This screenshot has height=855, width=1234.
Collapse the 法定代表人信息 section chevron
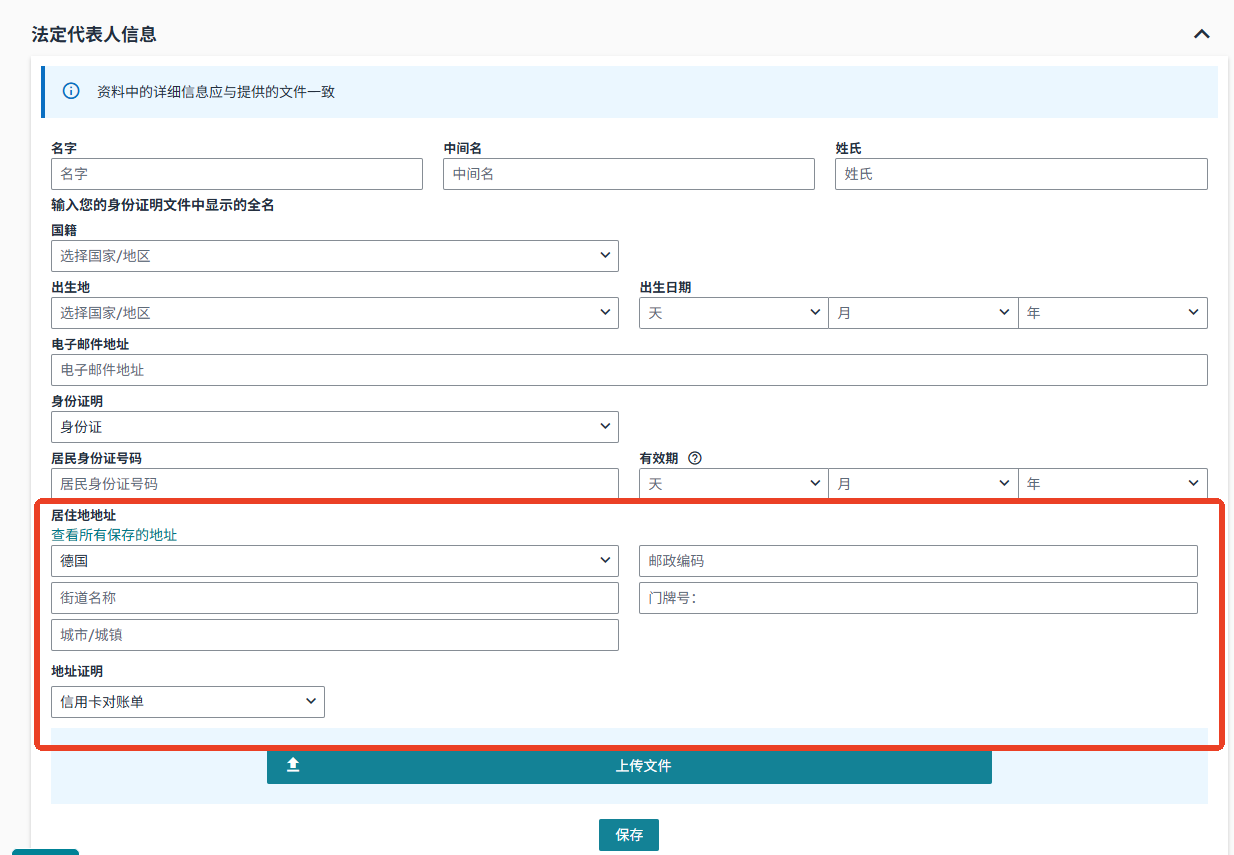(x=1201, y=34)
